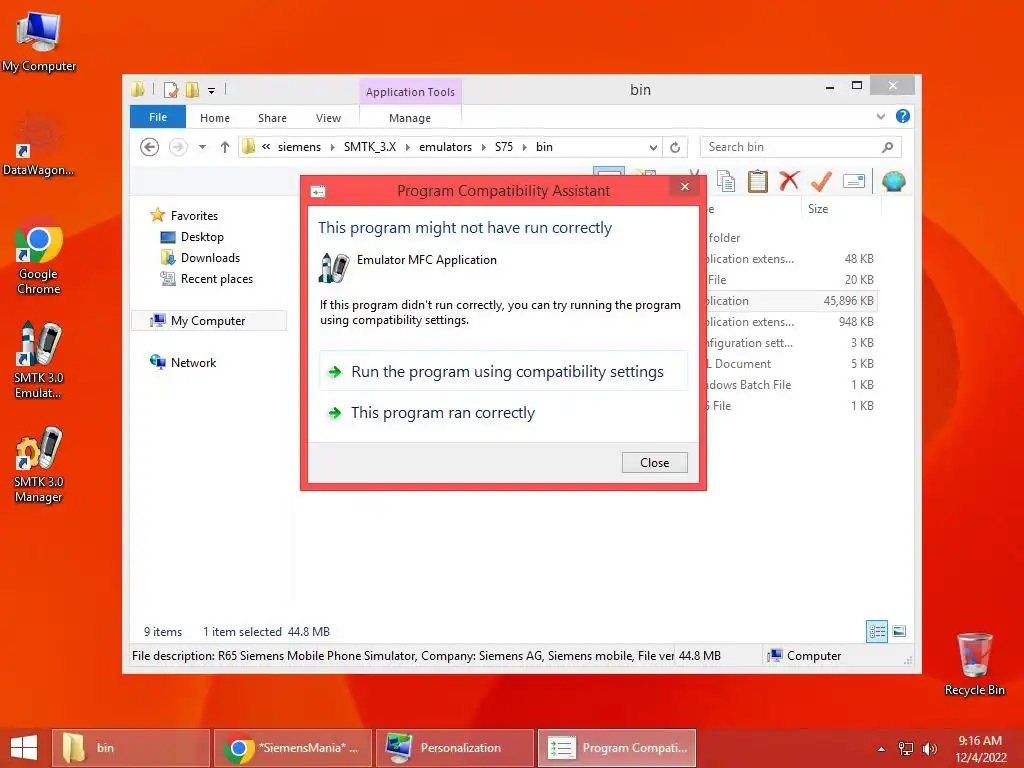Screen dimensions: 1024x768
Task: Click the Properties card icon in toolbar
Action: [x=854, y=181]
